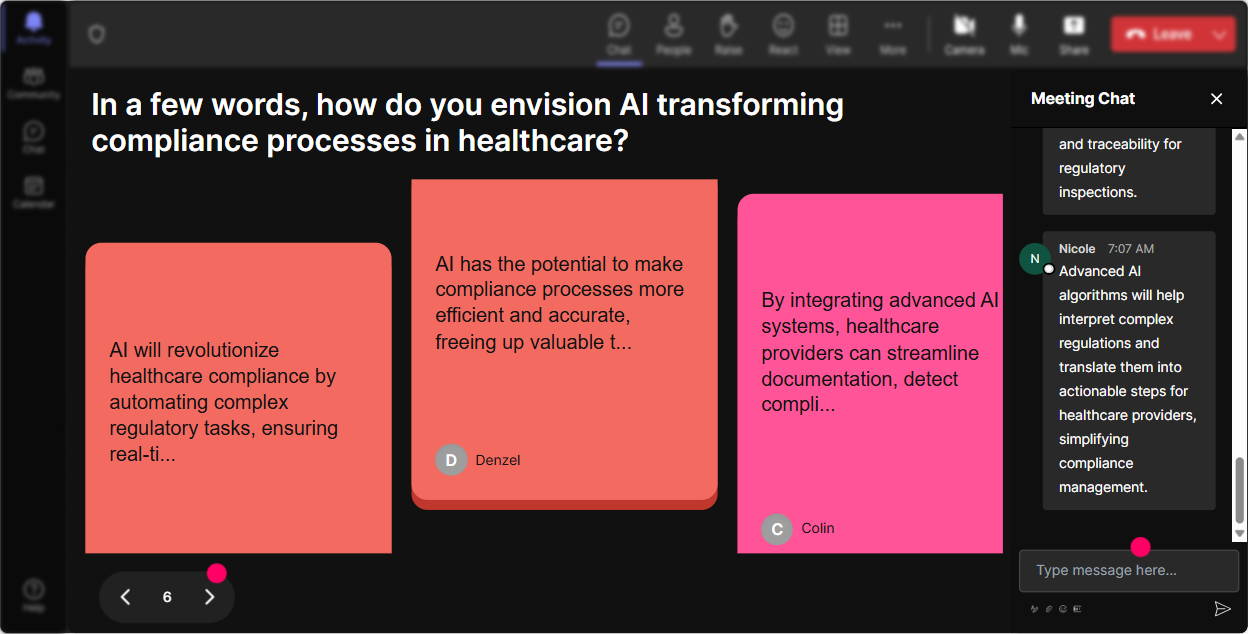Click Denzel's avatar on the card
This screenshot has height=634, width=1248.
(x=451, y=460)
